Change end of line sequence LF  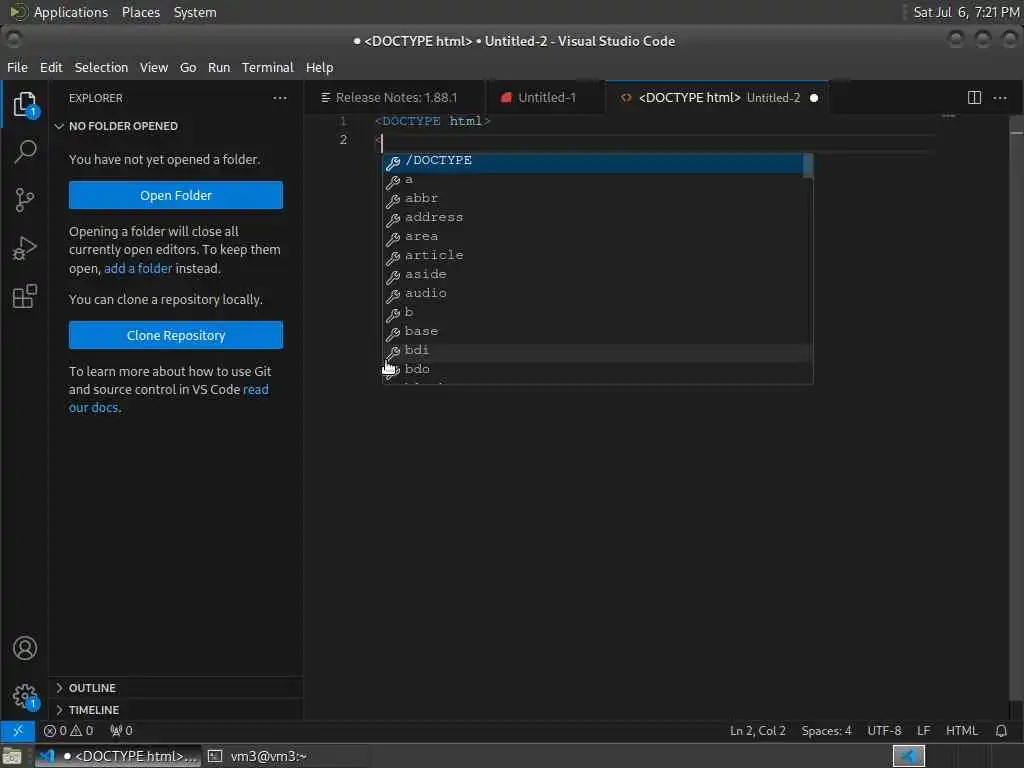click(x=923, y=731)
